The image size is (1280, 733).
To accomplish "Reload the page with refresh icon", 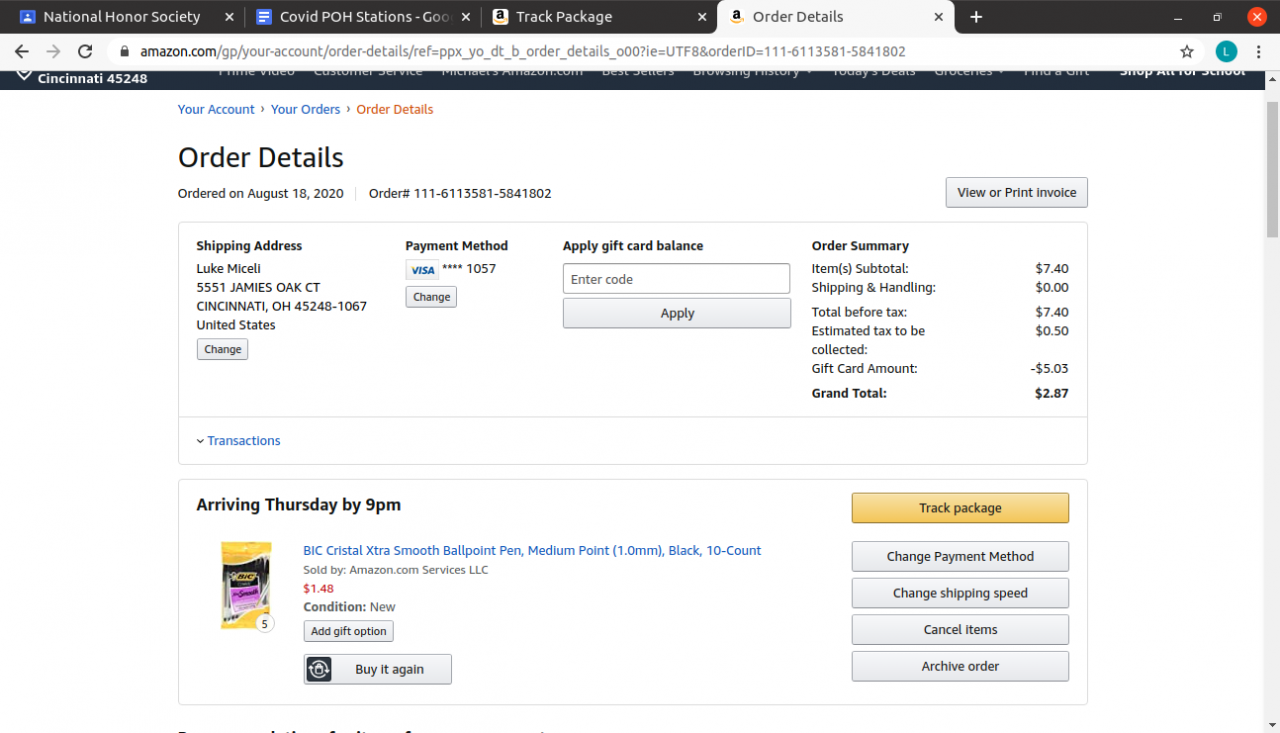I will 85,51.
